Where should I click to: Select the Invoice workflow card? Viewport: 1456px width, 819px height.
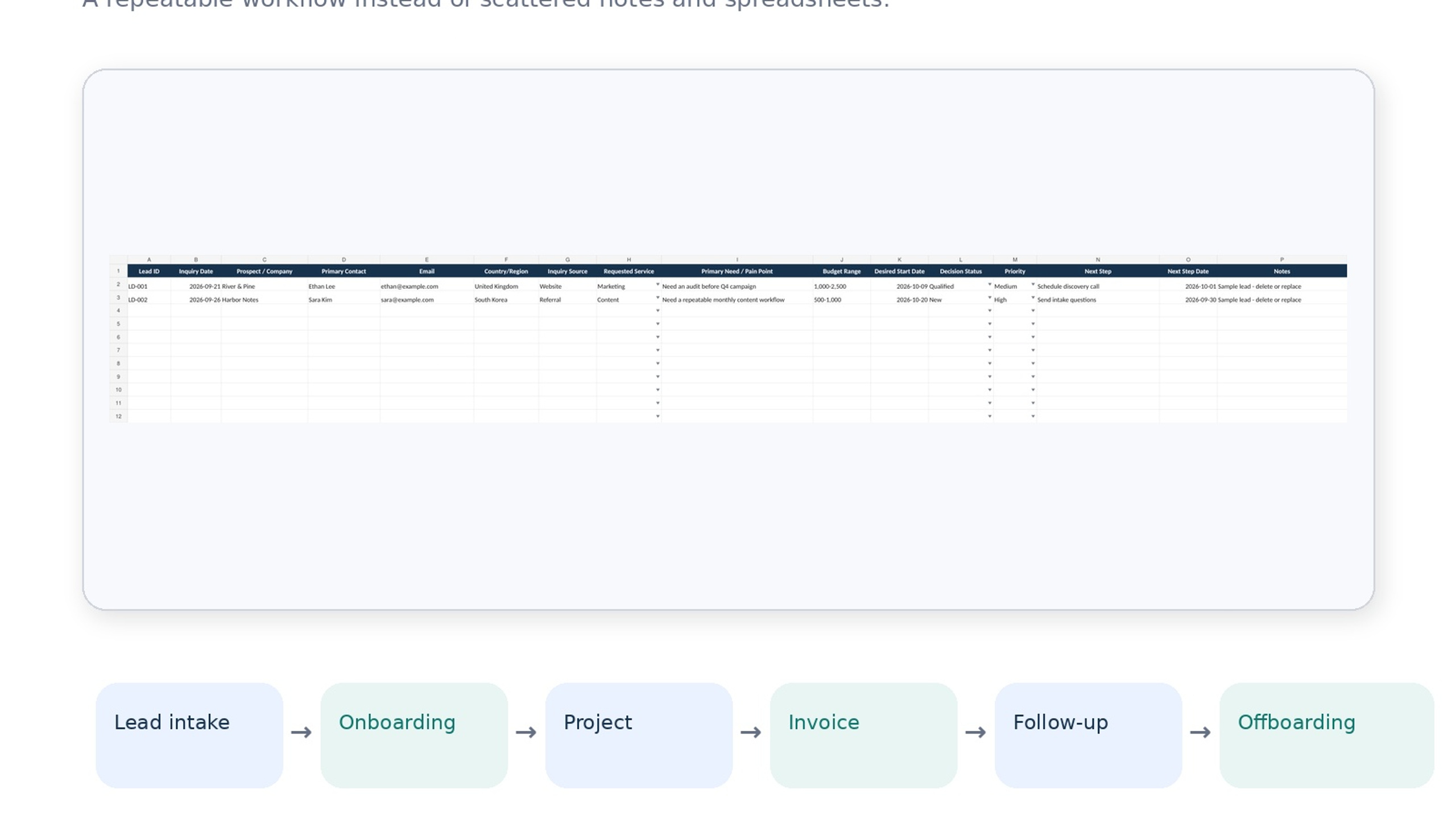point(863,735)
